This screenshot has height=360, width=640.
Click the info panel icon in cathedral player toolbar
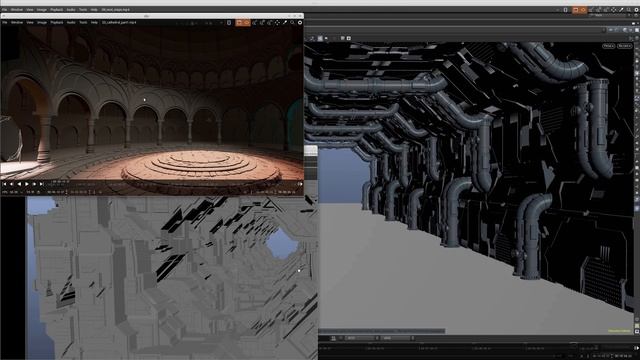[x=229, y=22]
